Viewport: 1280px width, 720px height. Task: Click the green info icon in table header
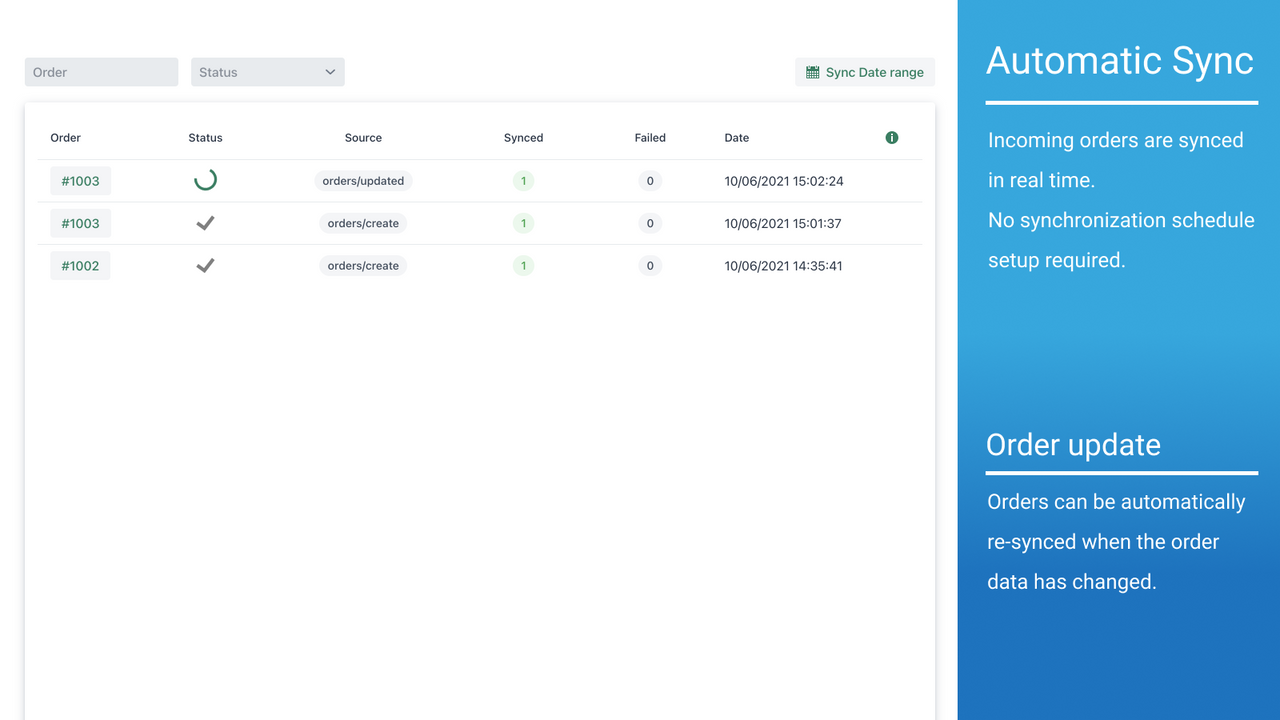[892, 138]
